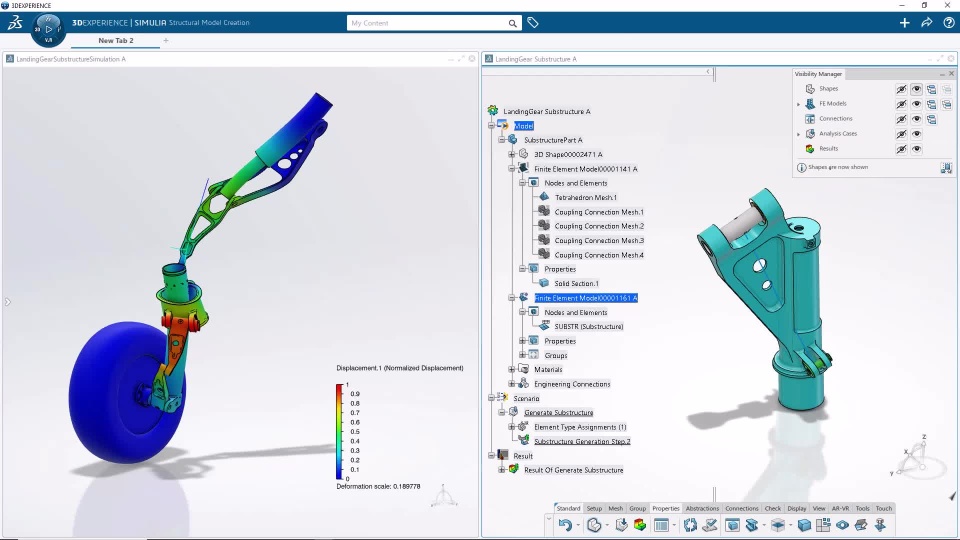
Task: Expand 3D Shape00002471 A node
Action: tap(512, 154)
